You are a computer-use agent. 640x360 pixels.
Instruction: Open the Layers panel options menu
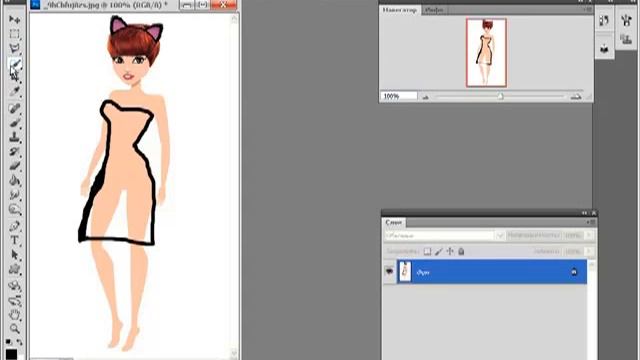590,222
